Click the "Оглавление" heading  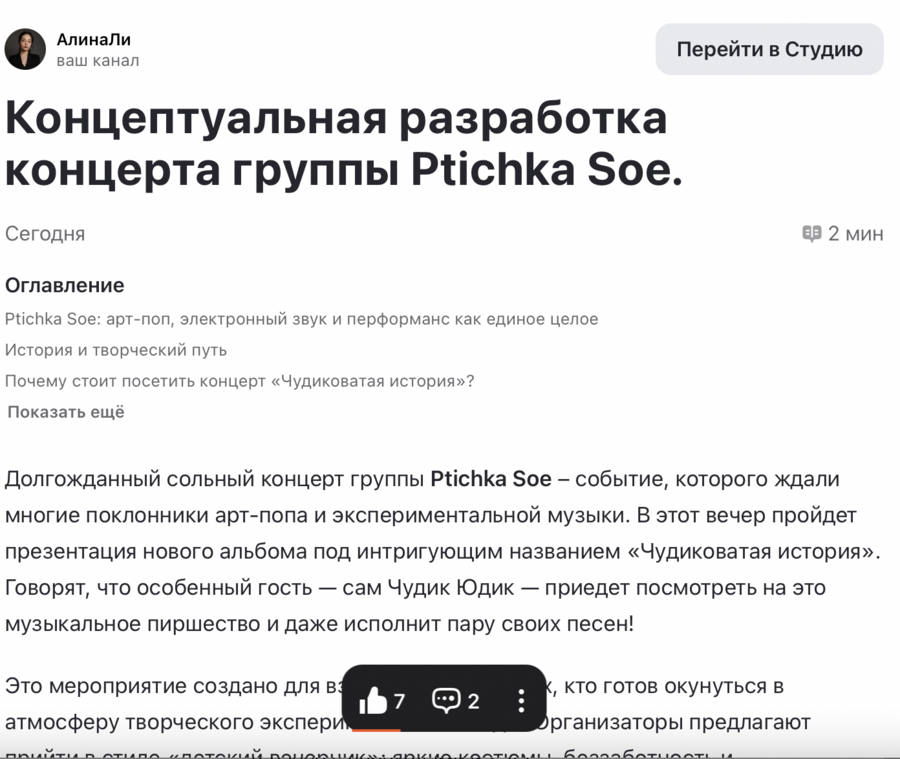coord(65,285)
